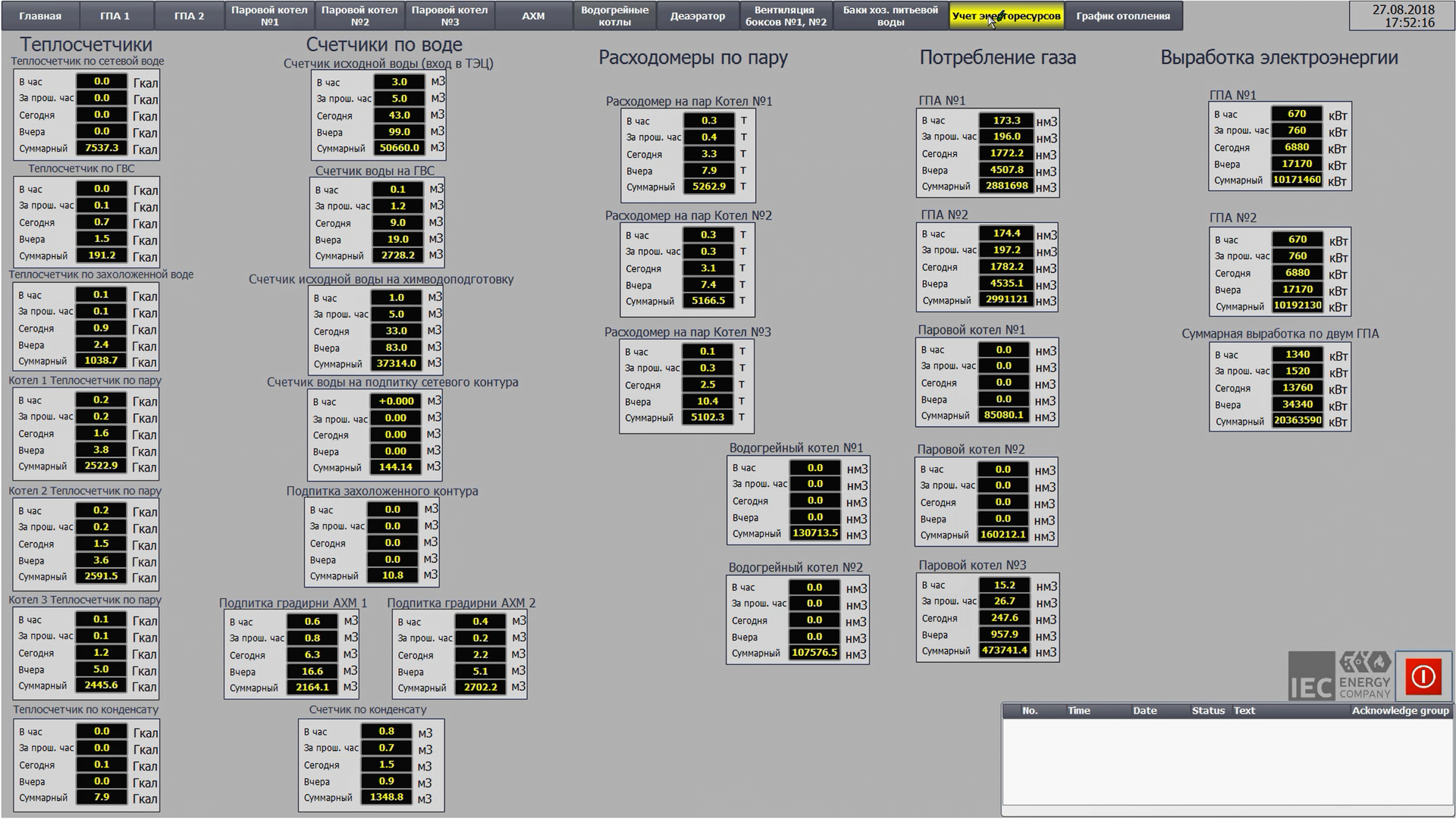Image resolution: width=1456 pixels, height=819 pixels.
Task: Go to the АХМ tab
Action: point(533,16)
